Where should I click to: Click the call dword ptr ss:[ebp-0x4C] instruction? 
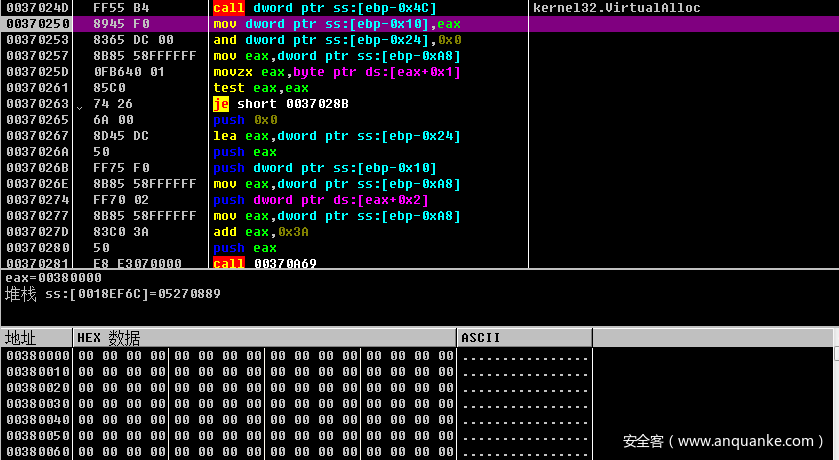pyautogui.click(x=325, y=8)
